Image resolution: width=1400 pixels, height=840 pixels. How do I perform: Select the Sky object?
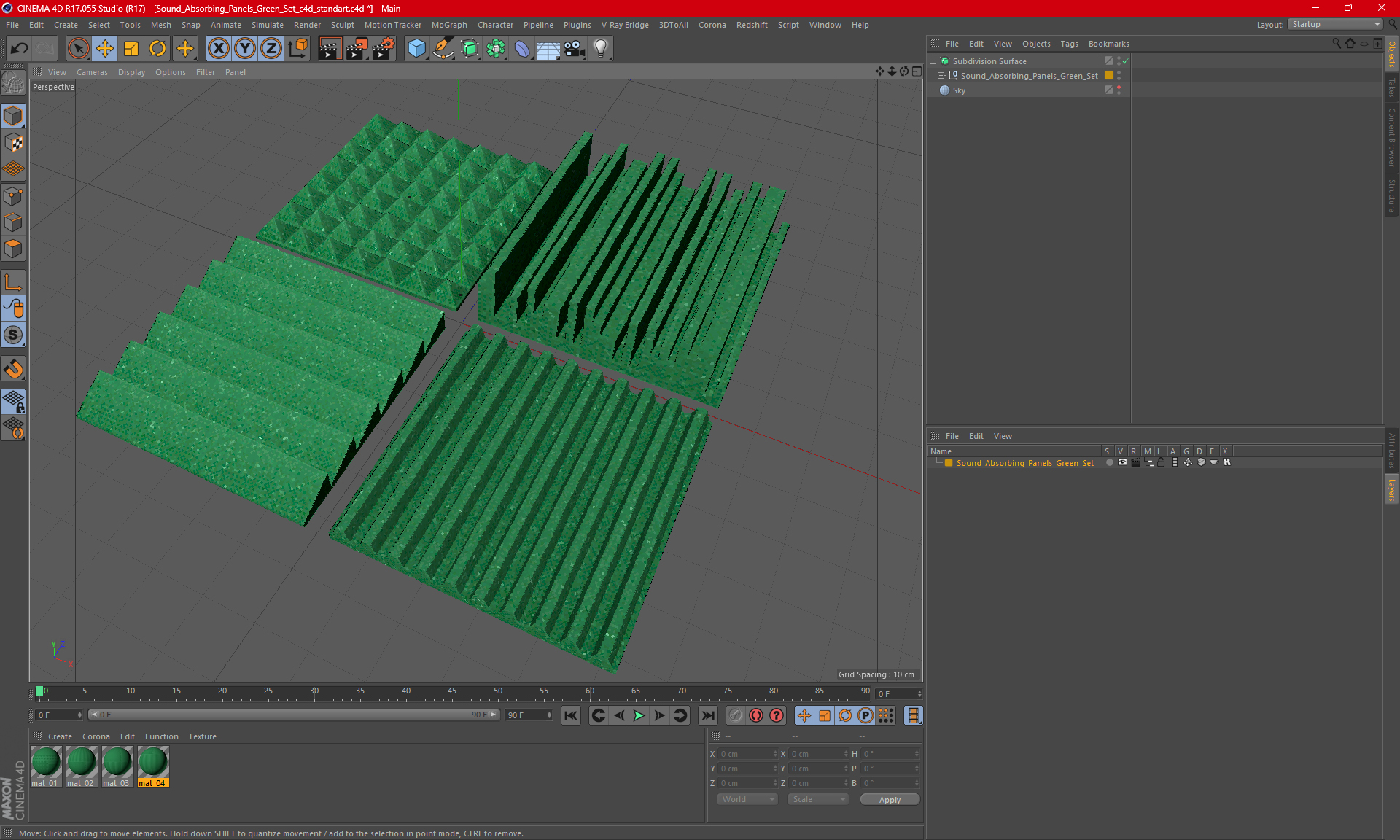point(959,90)
